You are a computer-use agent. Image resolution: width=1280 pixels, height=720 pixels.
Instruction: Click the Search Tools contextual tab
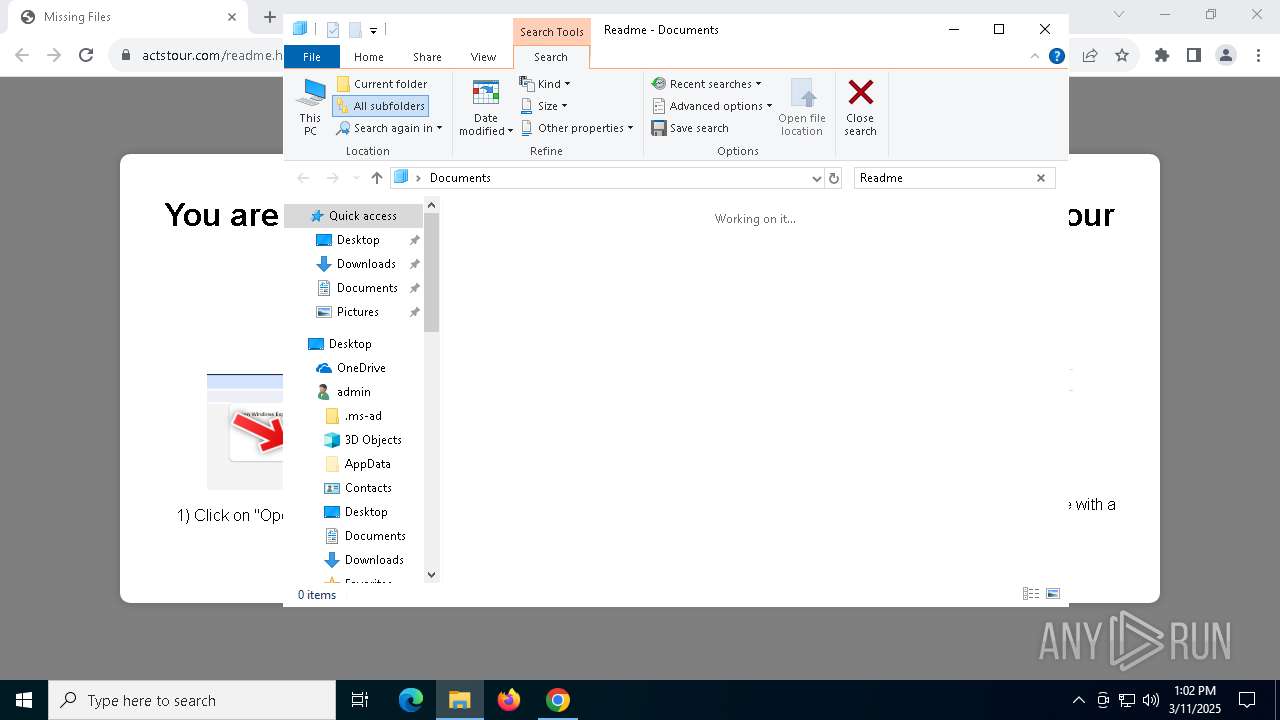tap(551, 32)
